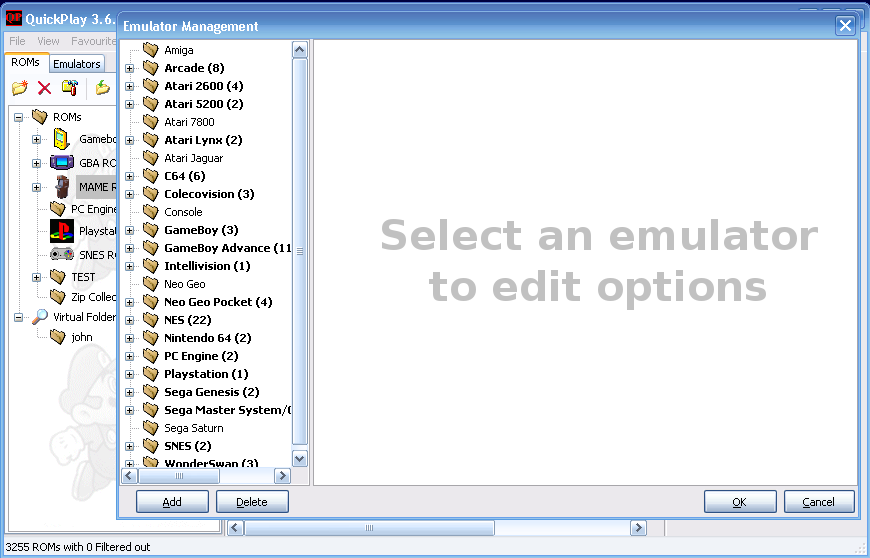Click the Virtual Folders magnifier icon
This screenshot has height=558, width=870.
(x=39, y=317)
